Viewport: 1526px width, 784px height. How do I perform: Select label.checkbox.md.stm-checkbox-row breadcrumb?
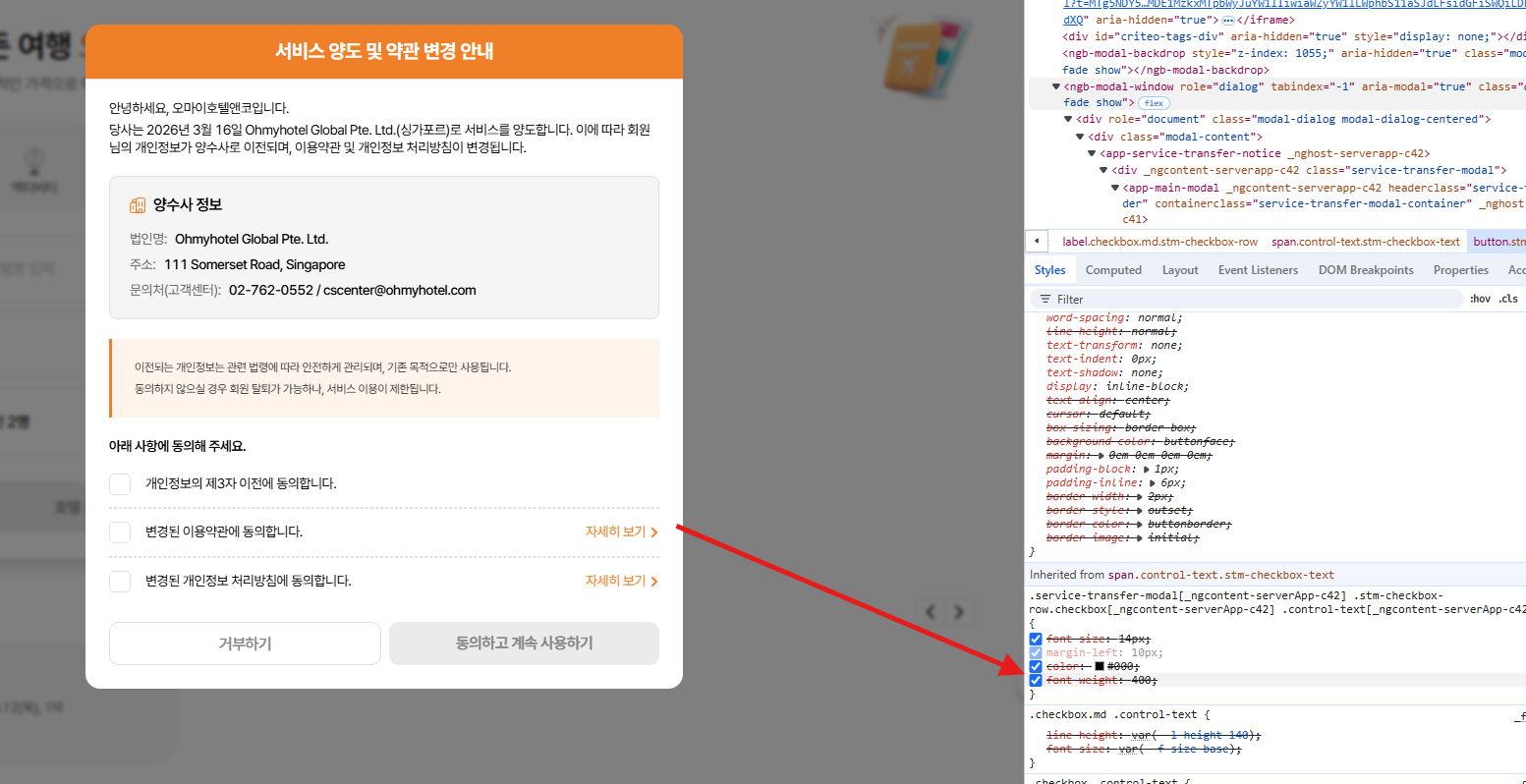click(x=1159, y=242)
